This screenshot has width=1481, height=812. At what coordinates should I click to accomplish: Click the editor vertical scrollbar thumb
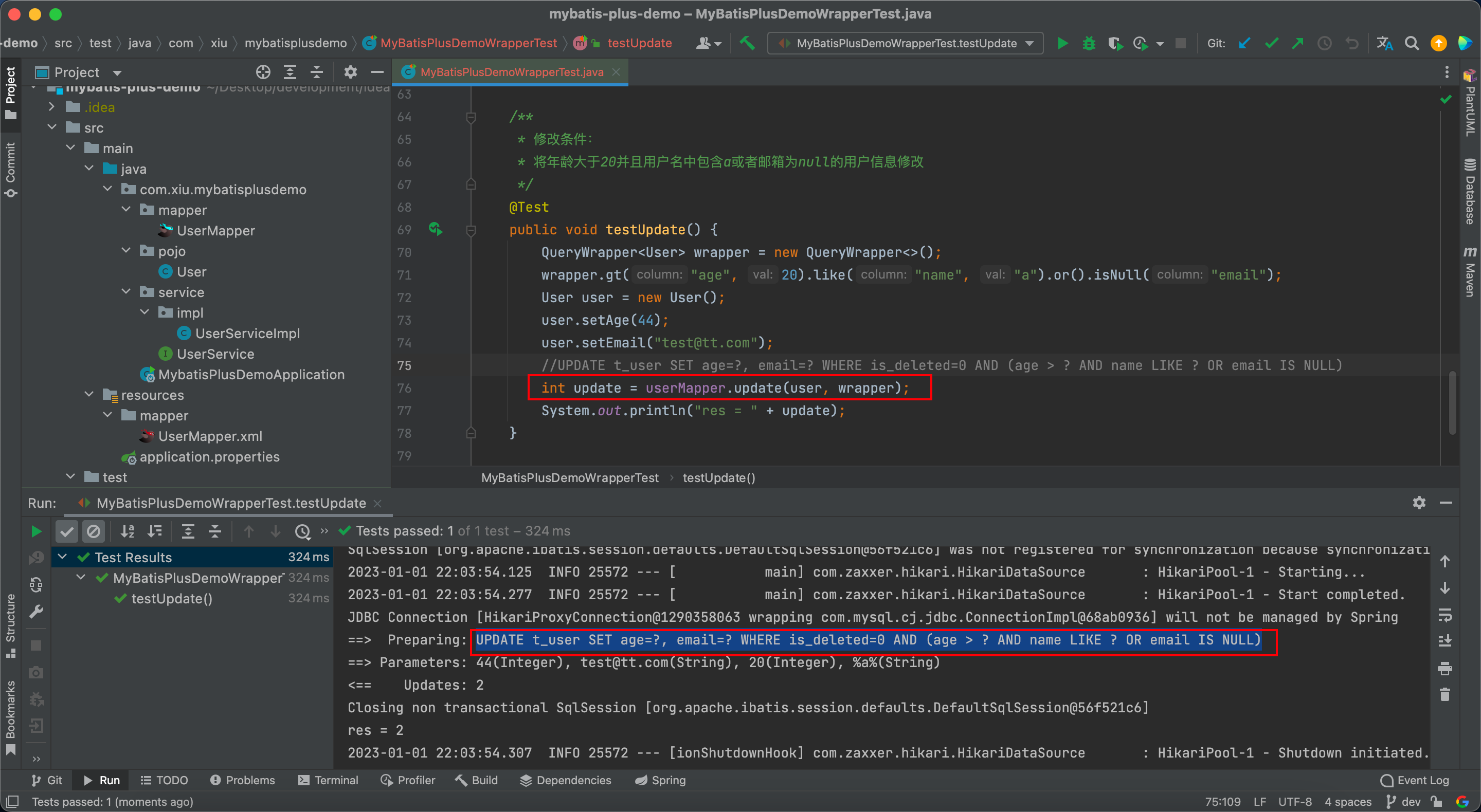[x=1453, y=402]
